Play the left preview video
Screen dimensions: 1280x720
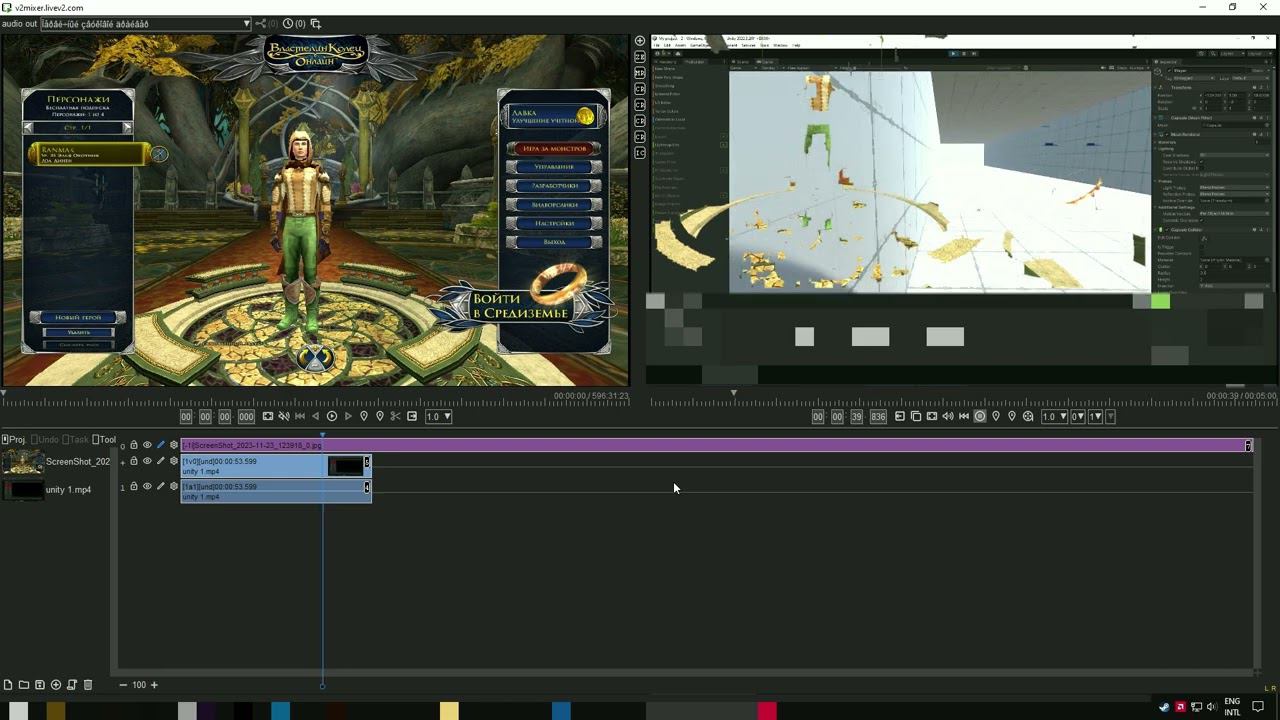click(332, 416)
